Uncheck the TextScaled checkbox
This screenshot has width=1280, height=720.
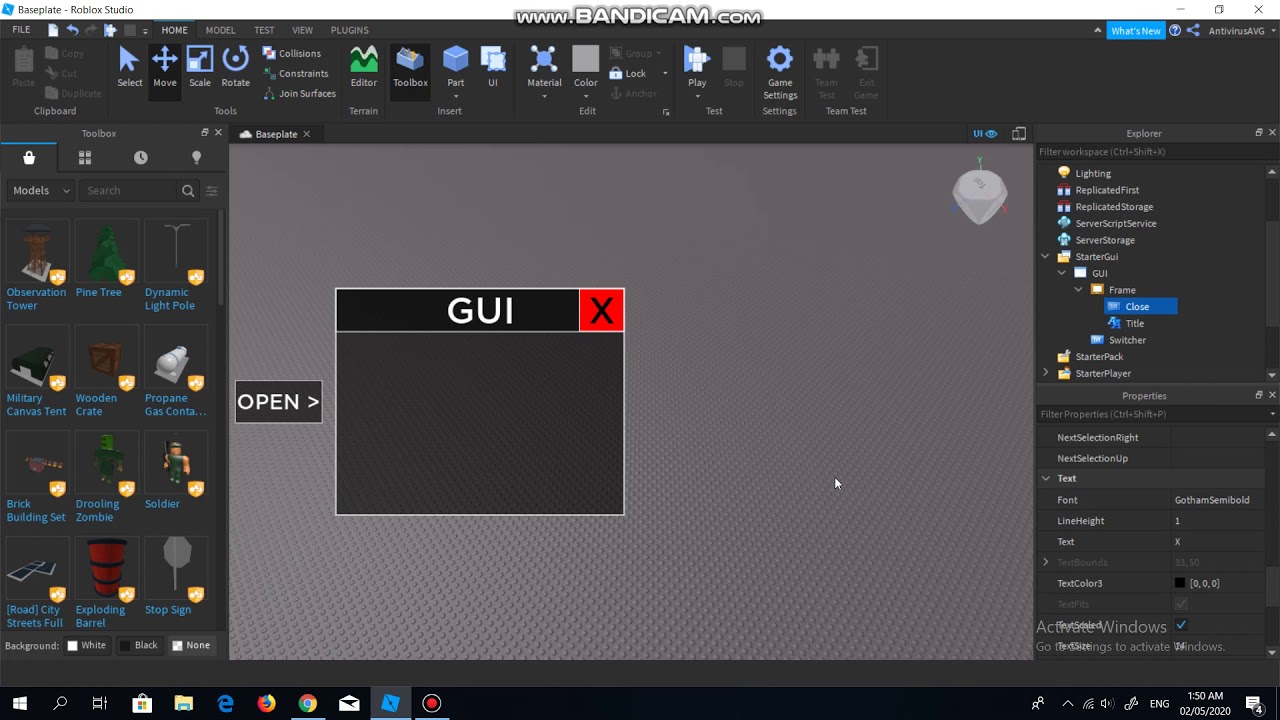(x=1181, y=625)
